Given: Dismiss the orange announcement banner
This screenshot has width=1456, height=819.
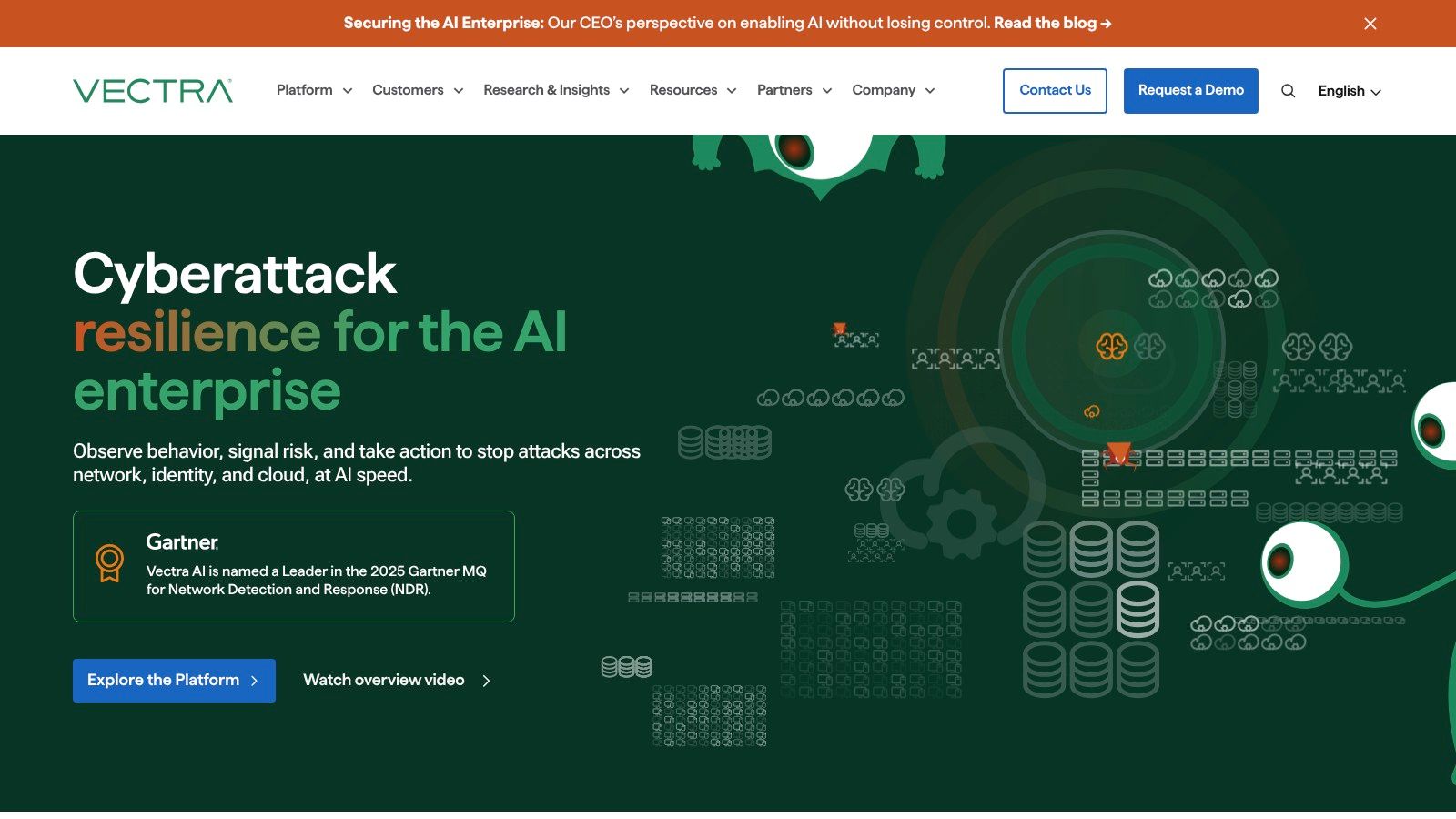Looking at the screenshot, I should 1370,24.
